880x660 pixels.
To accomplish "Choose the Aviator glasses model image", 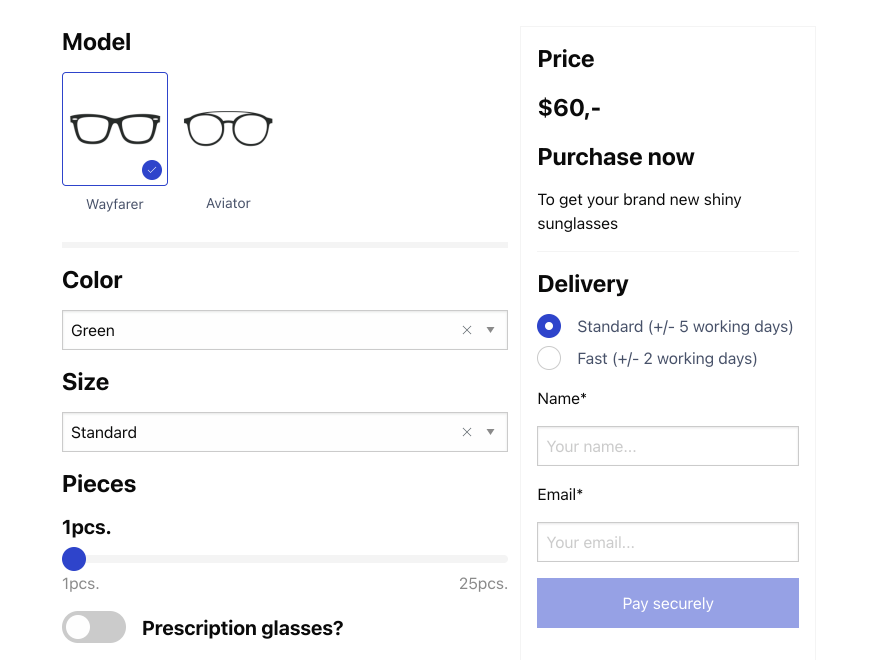I will click(228, 129).
